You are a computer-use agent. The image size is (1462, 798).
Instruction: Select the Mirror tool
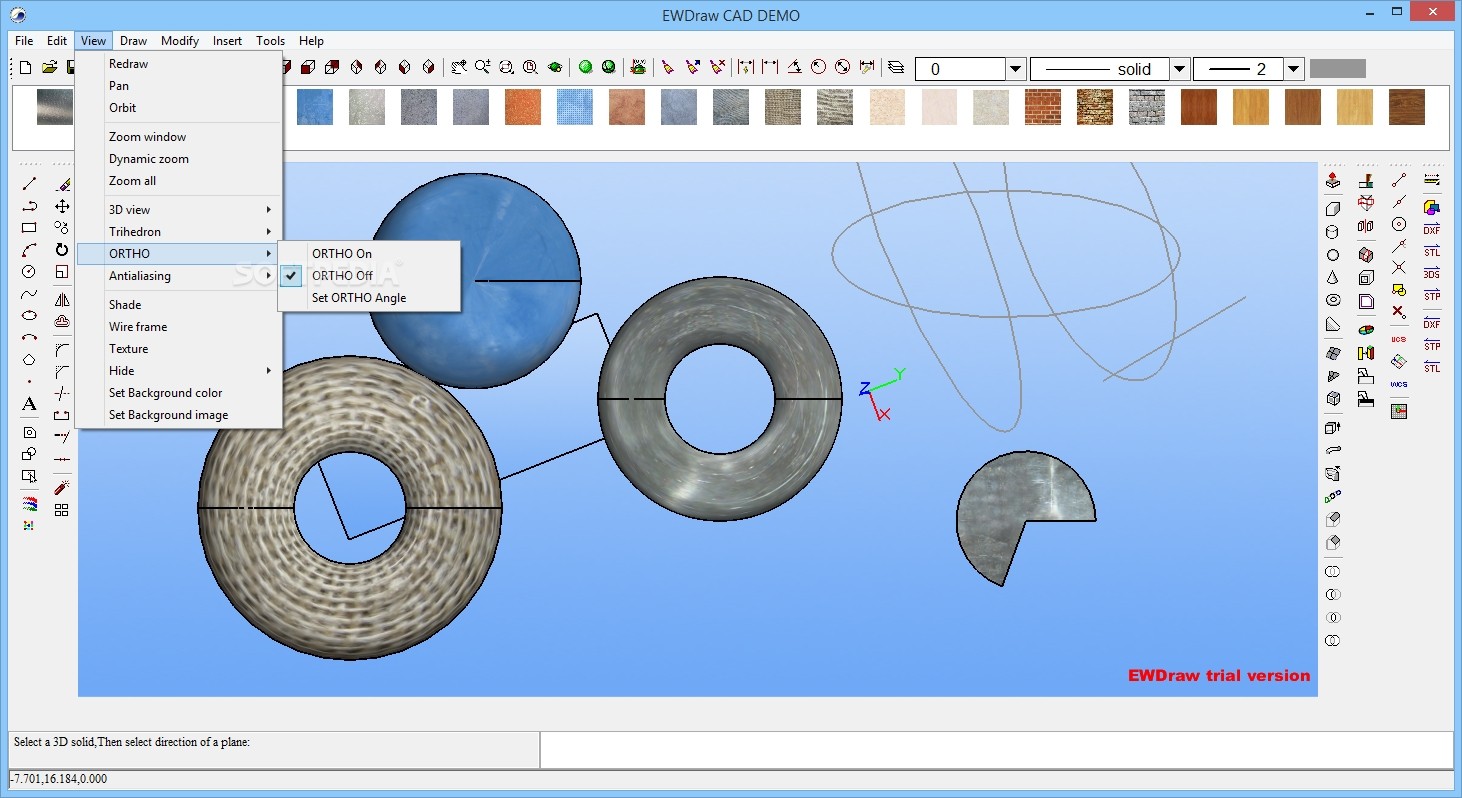pos(62,299)
